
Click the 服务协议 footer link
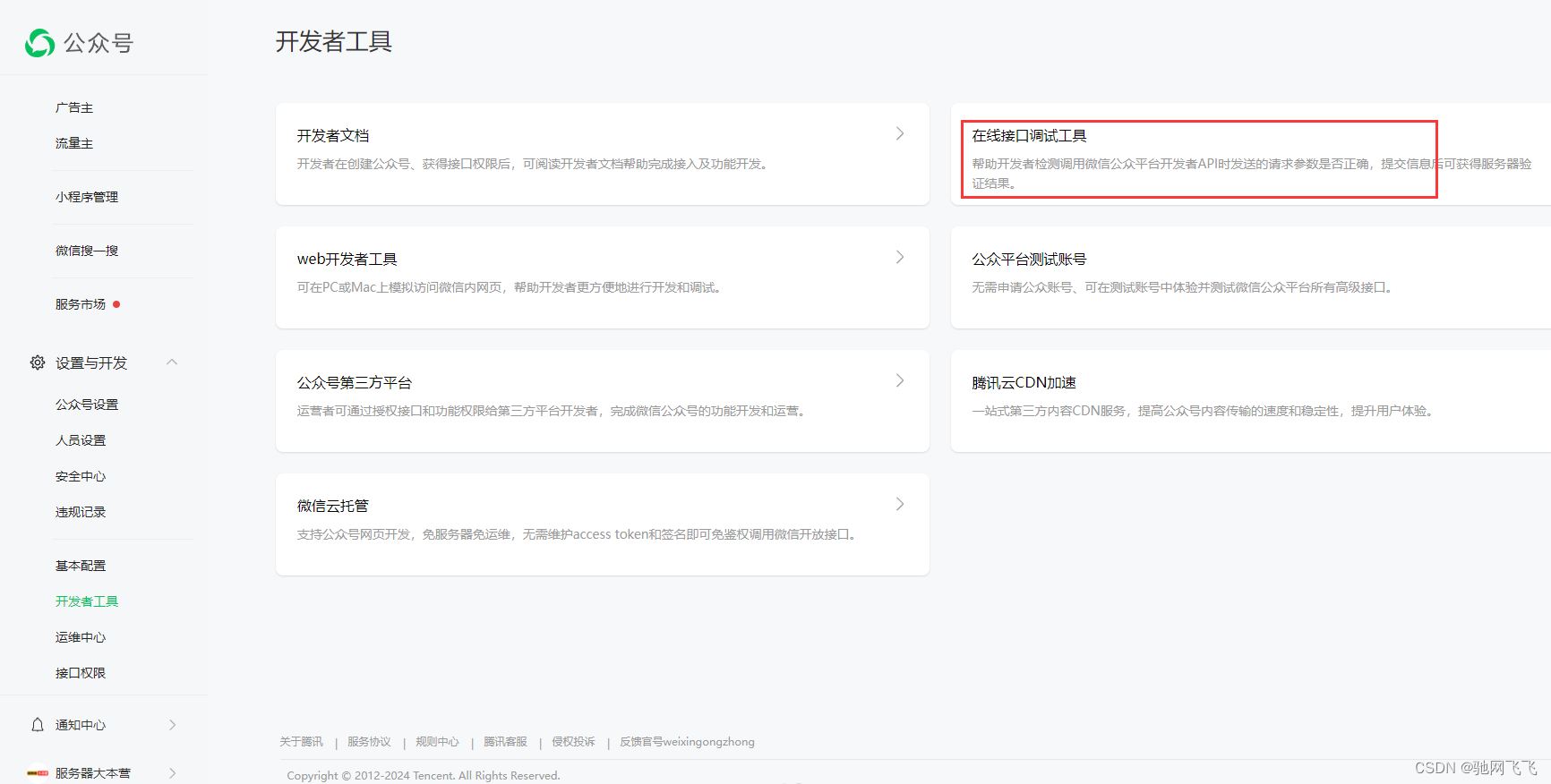pos(369,742)
